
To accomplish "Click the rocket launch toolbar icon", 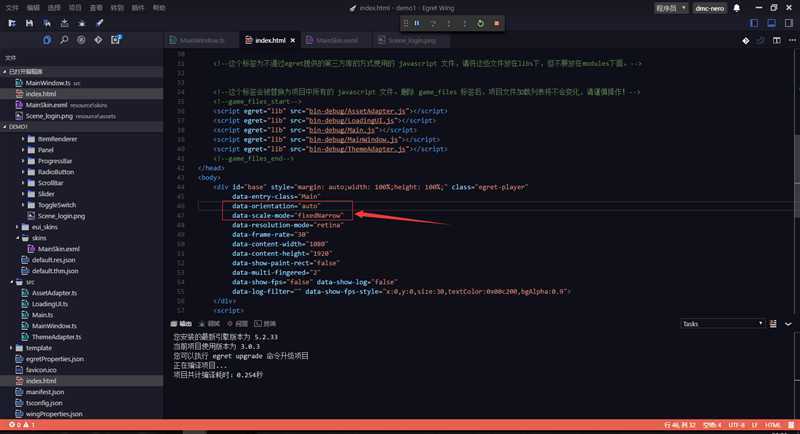I will click(99, 23).
